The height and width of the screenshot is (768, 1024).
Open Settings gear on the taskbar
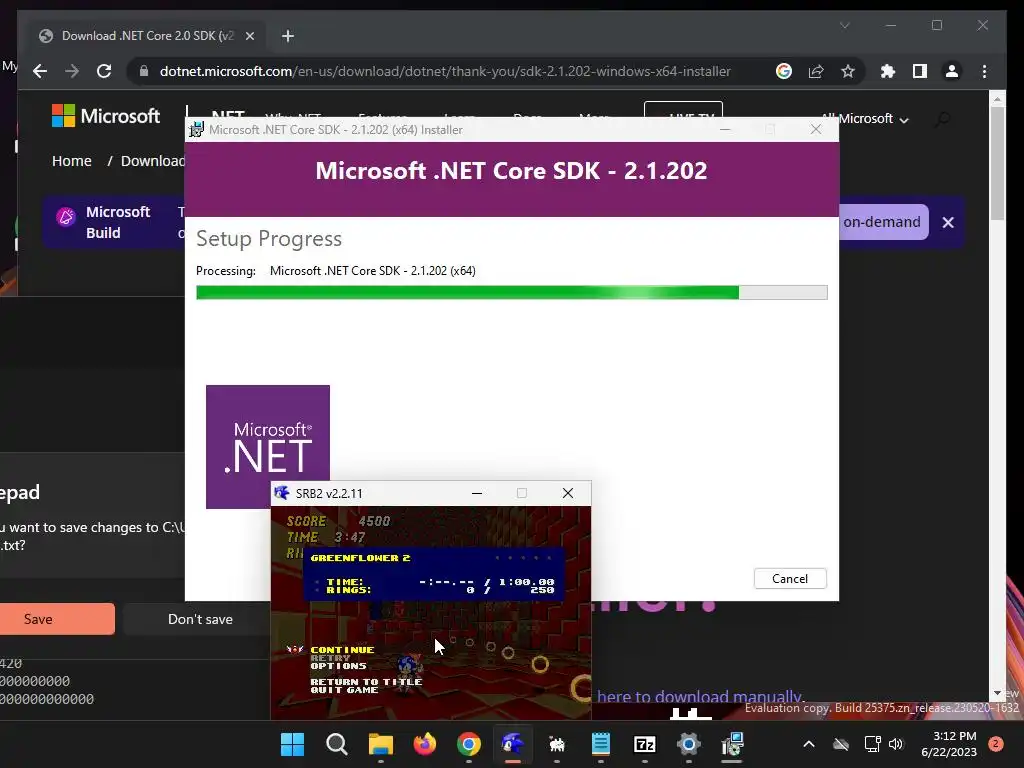tap(688, 744)
